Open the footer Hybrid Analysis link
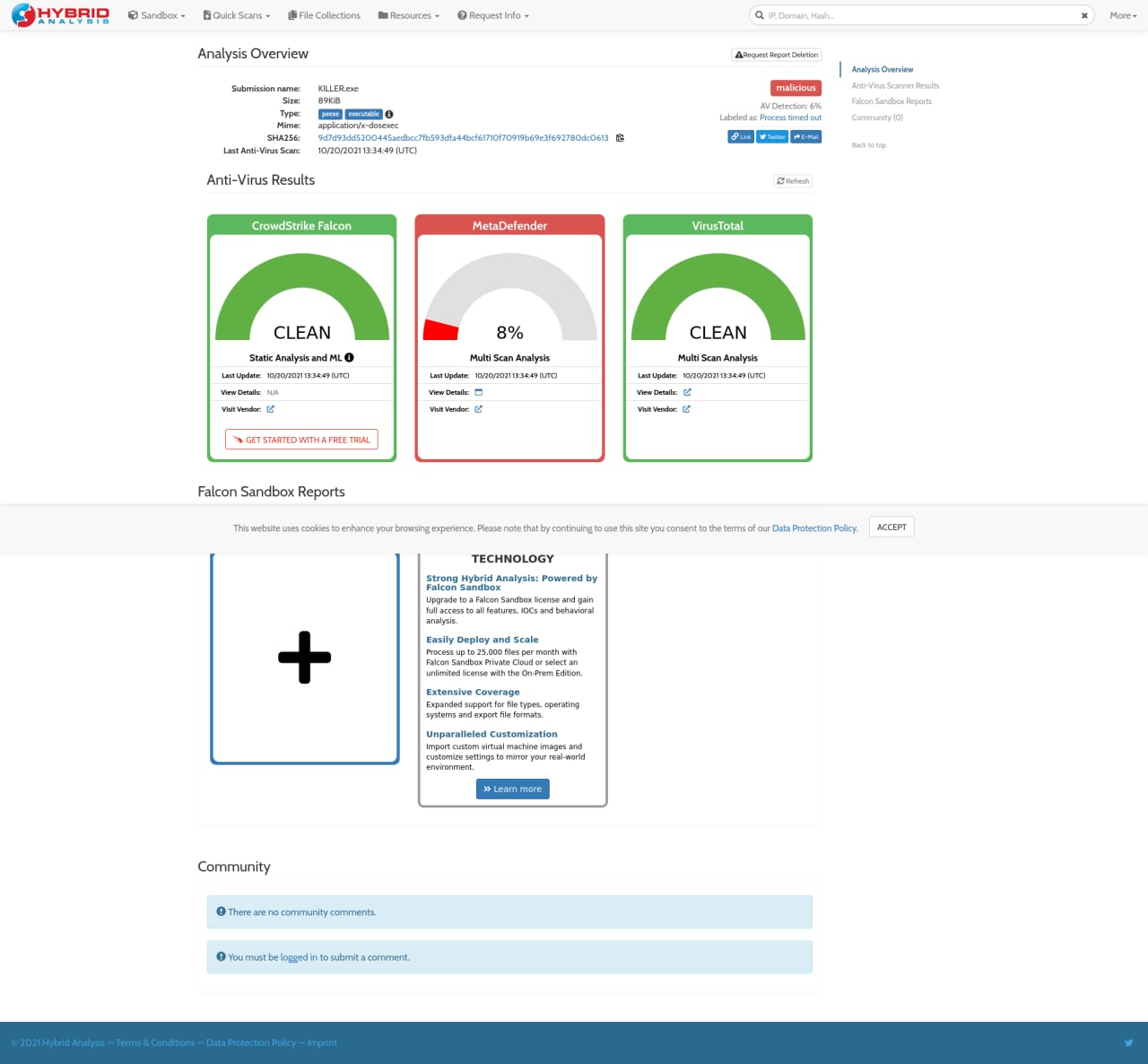The image size is (1148, 1064). click(75, 1042)
